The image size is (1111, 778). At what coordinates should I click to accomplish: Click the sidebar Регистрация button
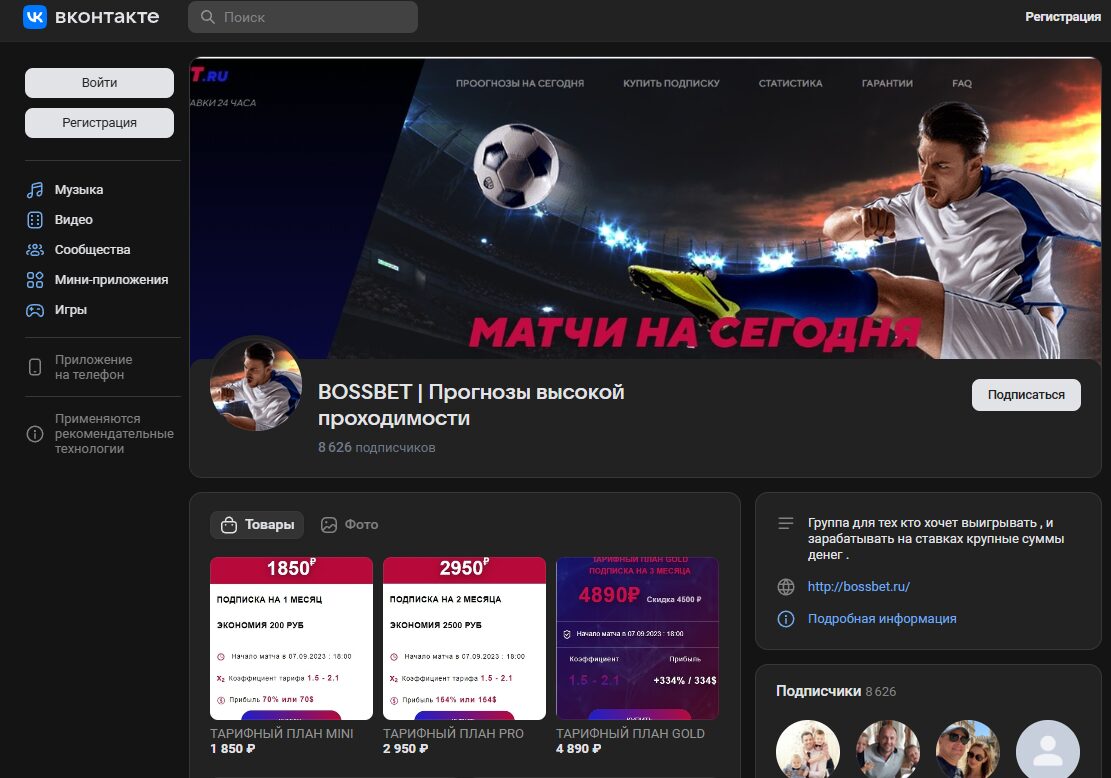point(99,123)
